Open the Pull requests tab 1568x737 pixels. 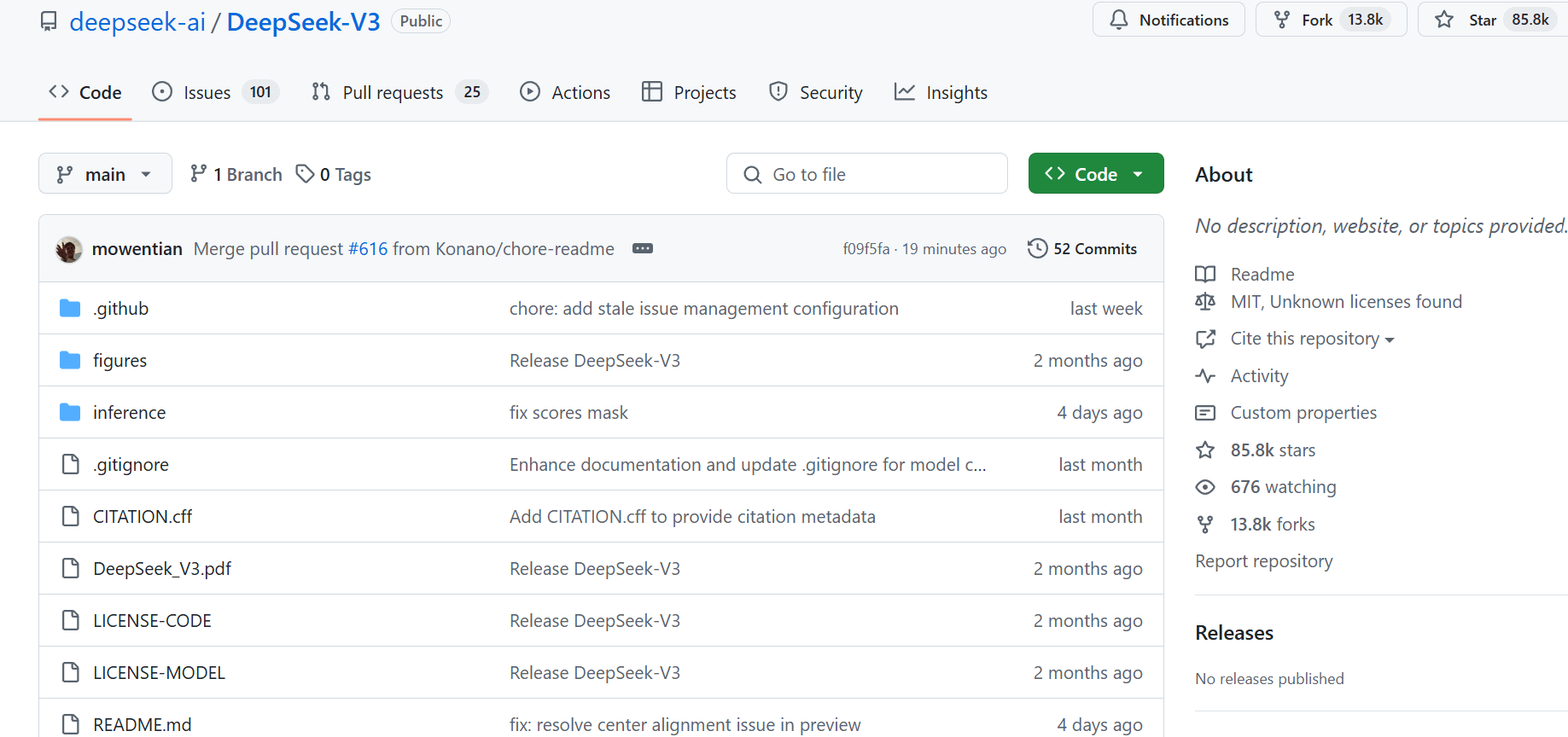click(x=399, y=92)
